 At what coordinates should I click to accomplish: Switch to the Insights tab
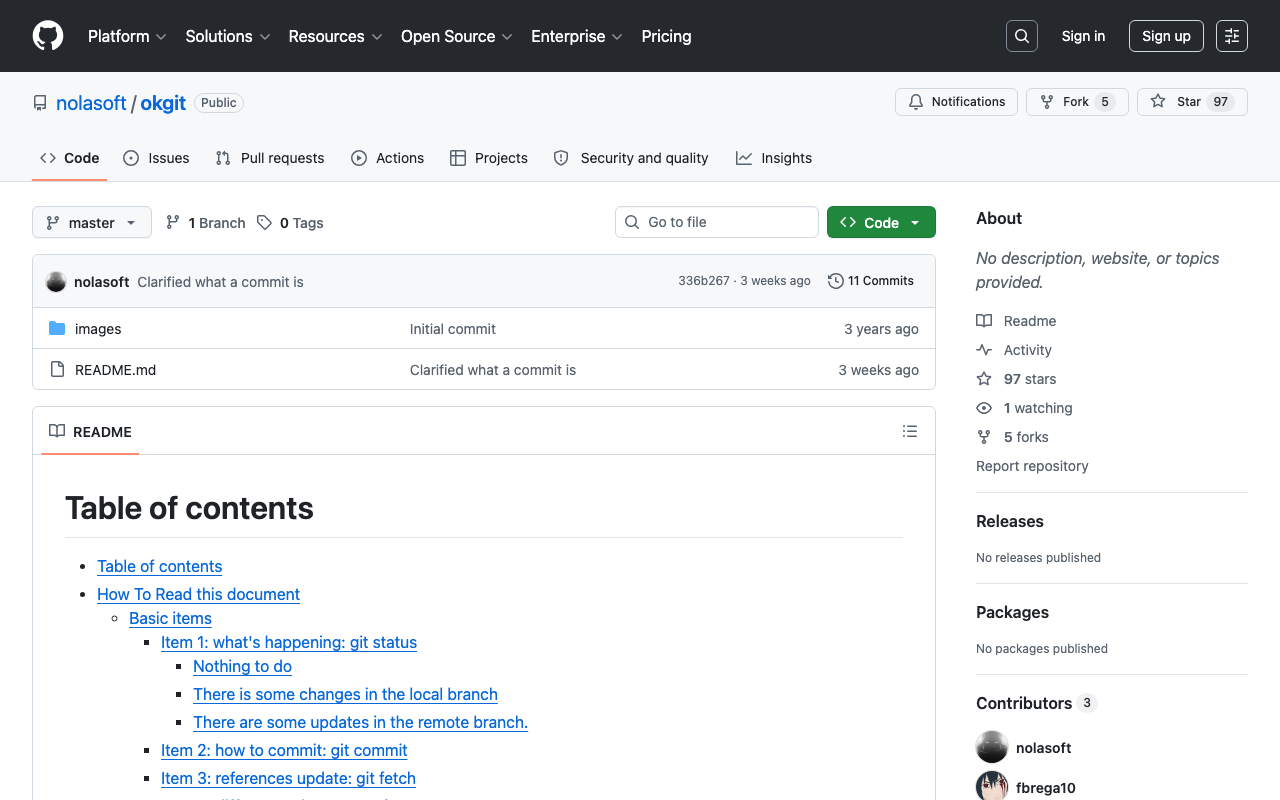coord(774,158)
